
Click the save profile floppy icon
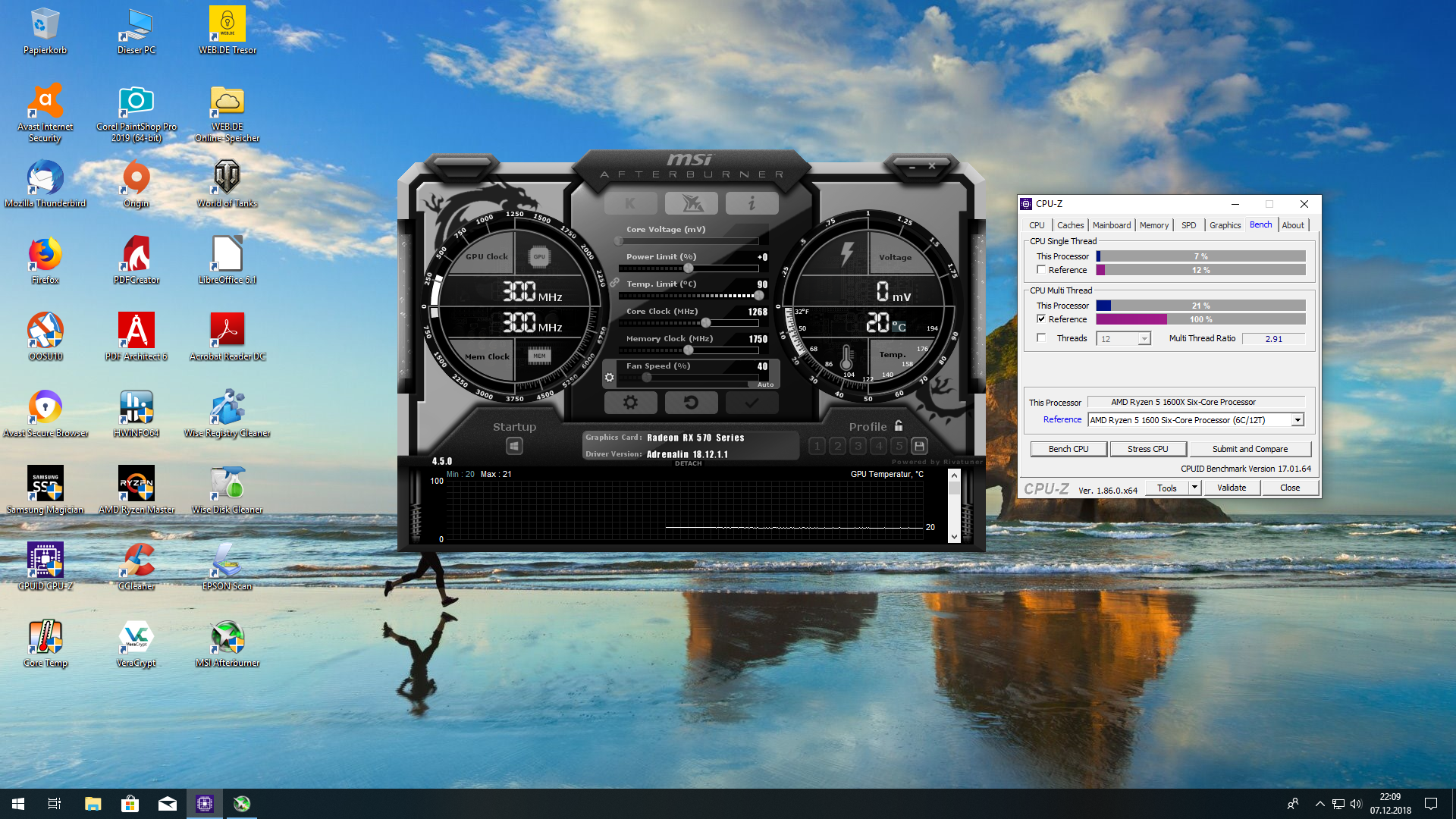[919, 446]
